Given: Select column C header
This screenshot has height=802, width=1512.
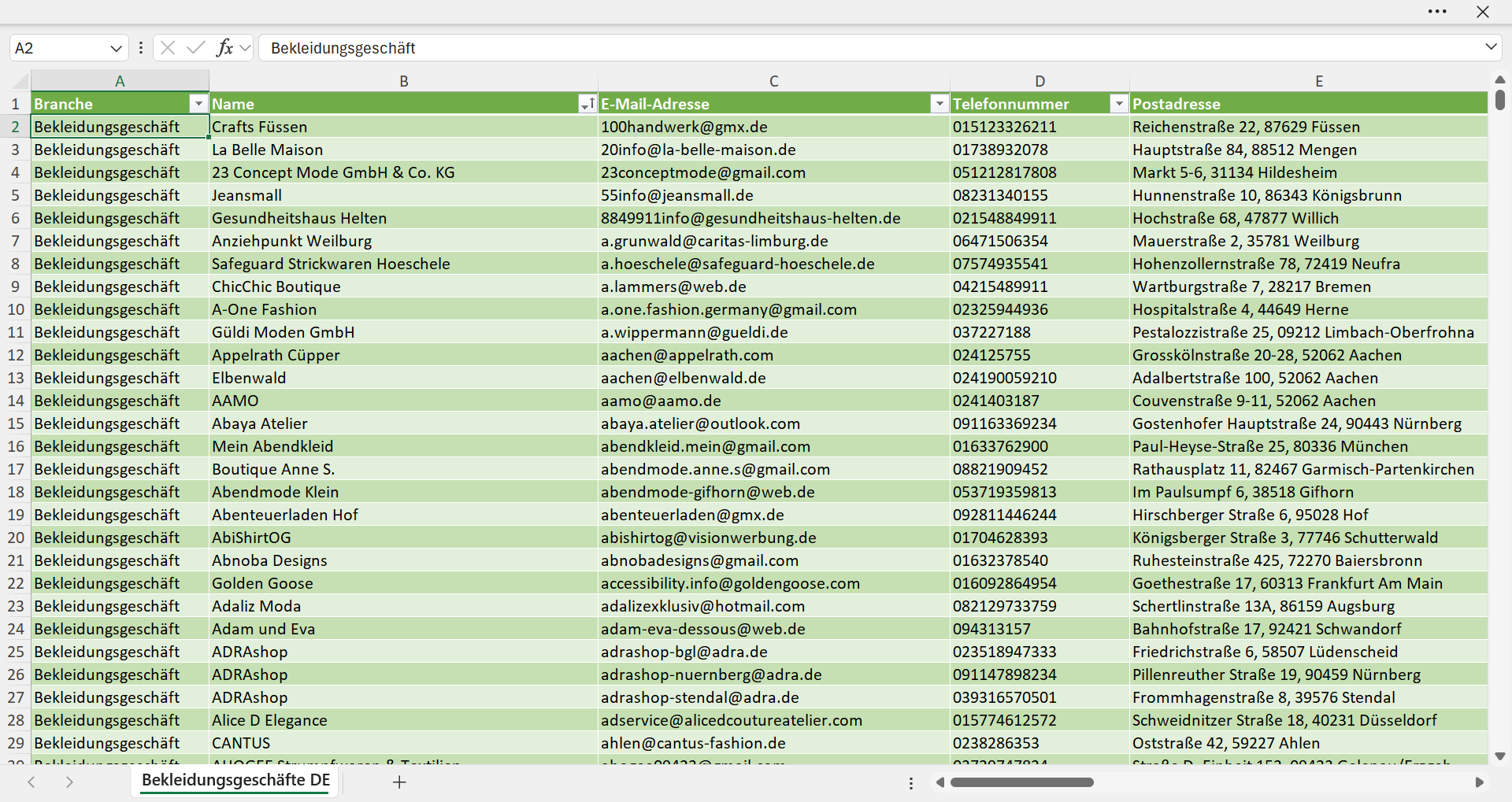Looking at the screenshot, I should (774, 81).
